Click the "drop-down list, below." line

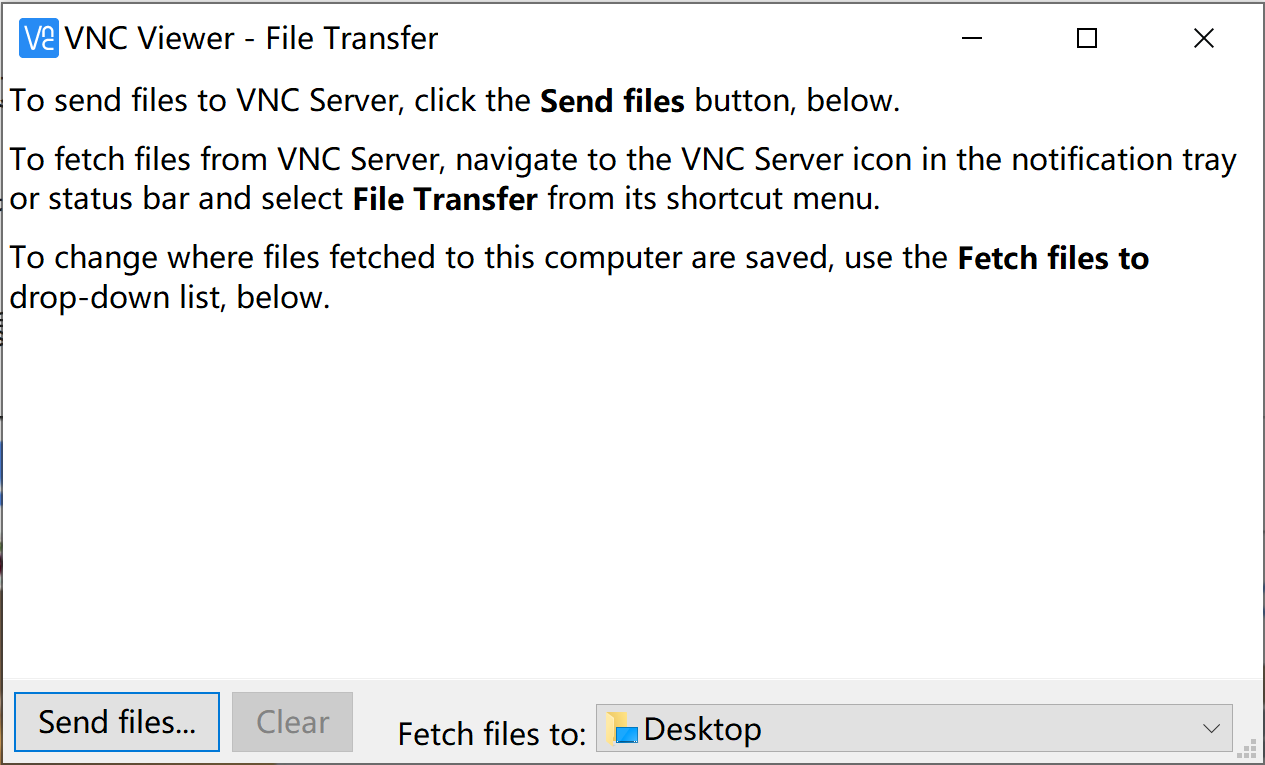(x=170, y=298)
